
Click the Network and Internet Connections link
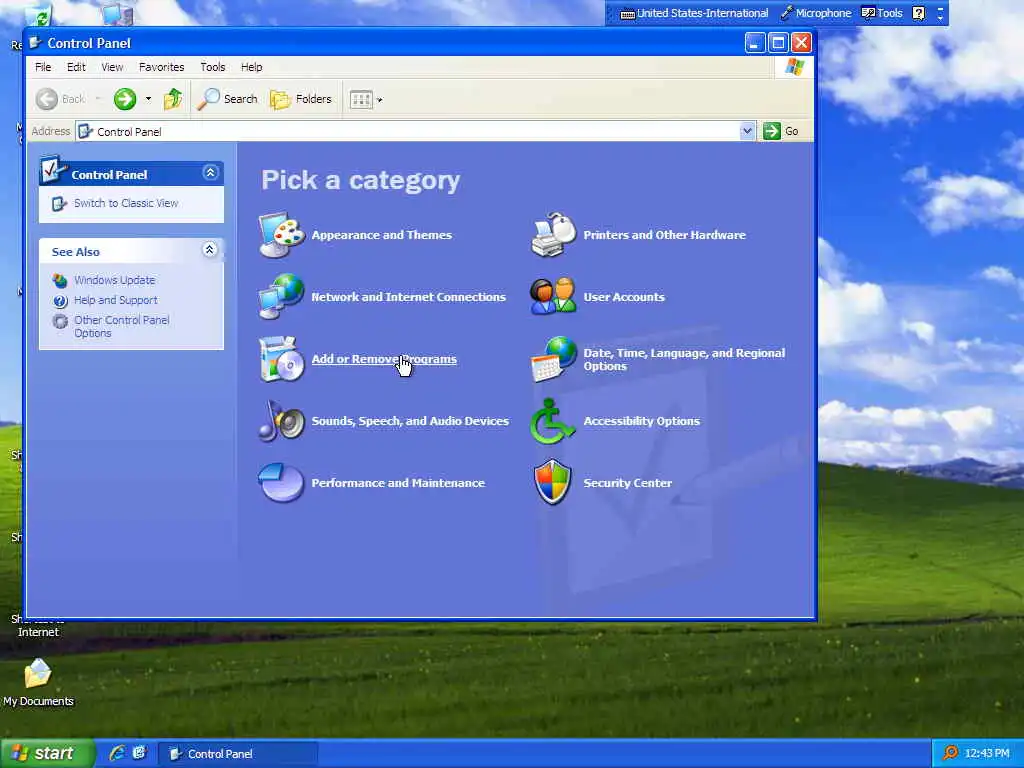(x=409, y=297)
